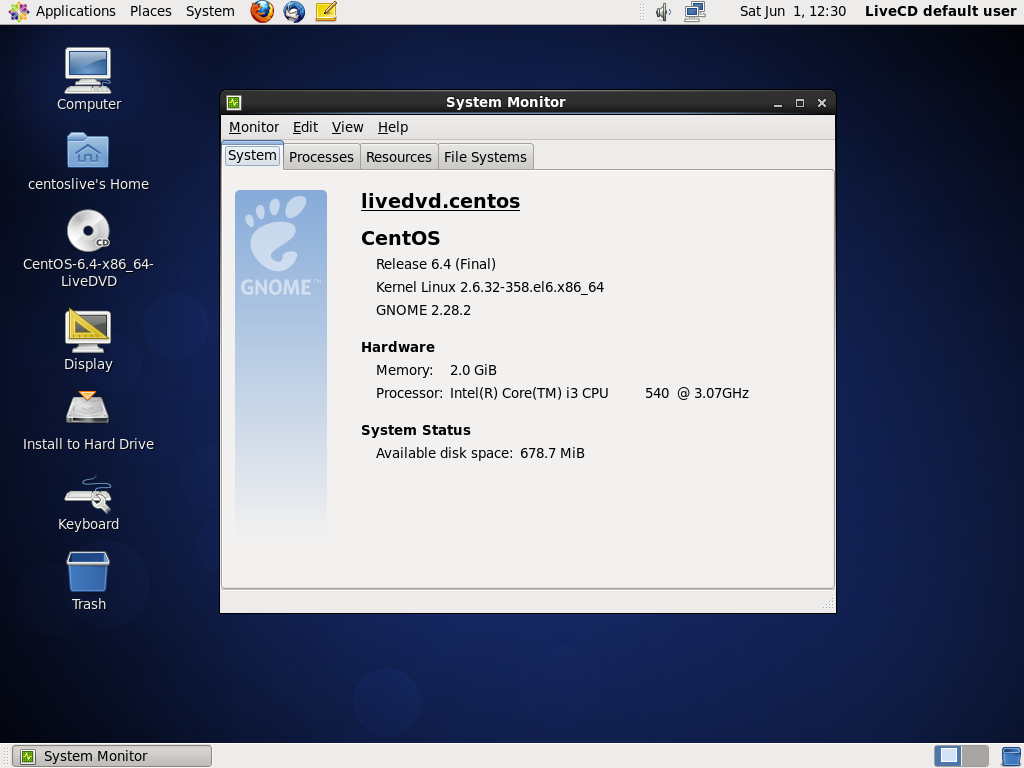Screen dimensions: 1024x768
Task: Switch to the second workspace
Action: coord(975,756)
